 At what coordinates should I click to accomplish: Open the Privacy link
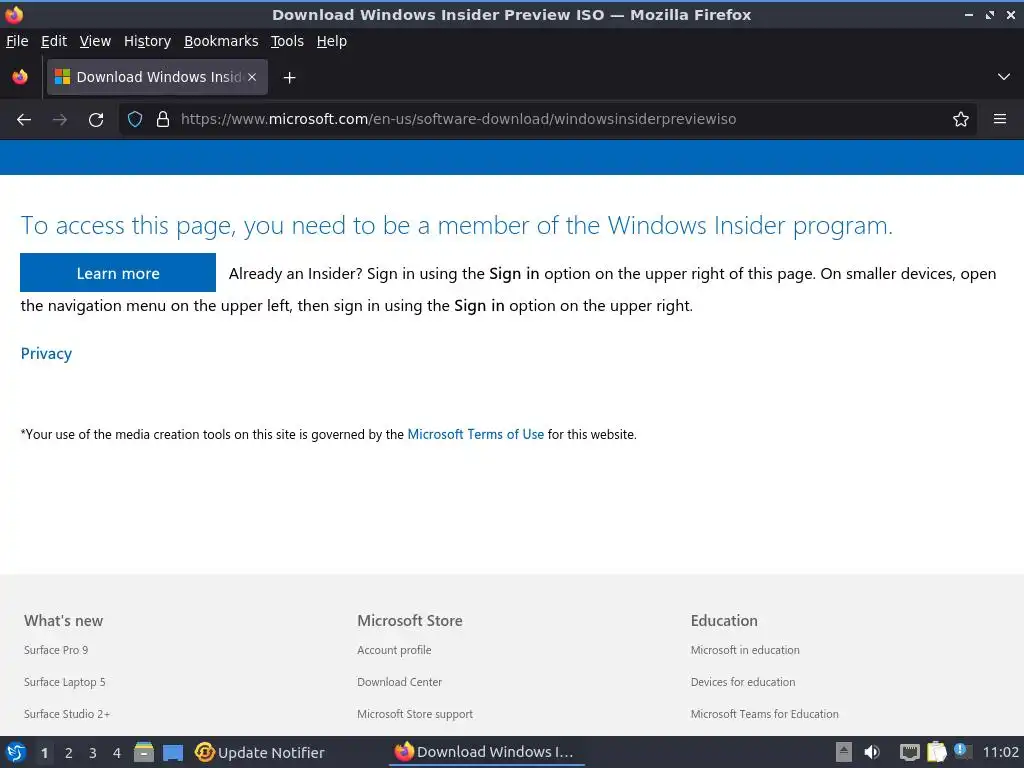click(46, 353)
